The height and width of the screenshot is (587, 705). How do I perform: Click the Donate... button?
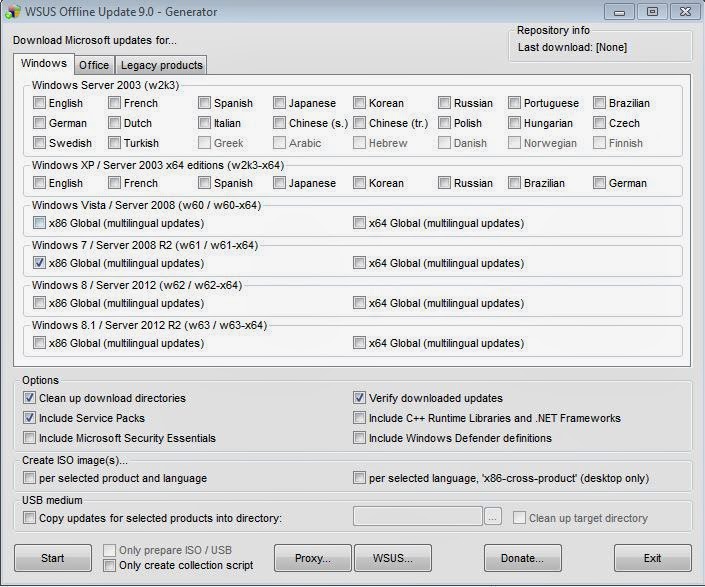522,558
